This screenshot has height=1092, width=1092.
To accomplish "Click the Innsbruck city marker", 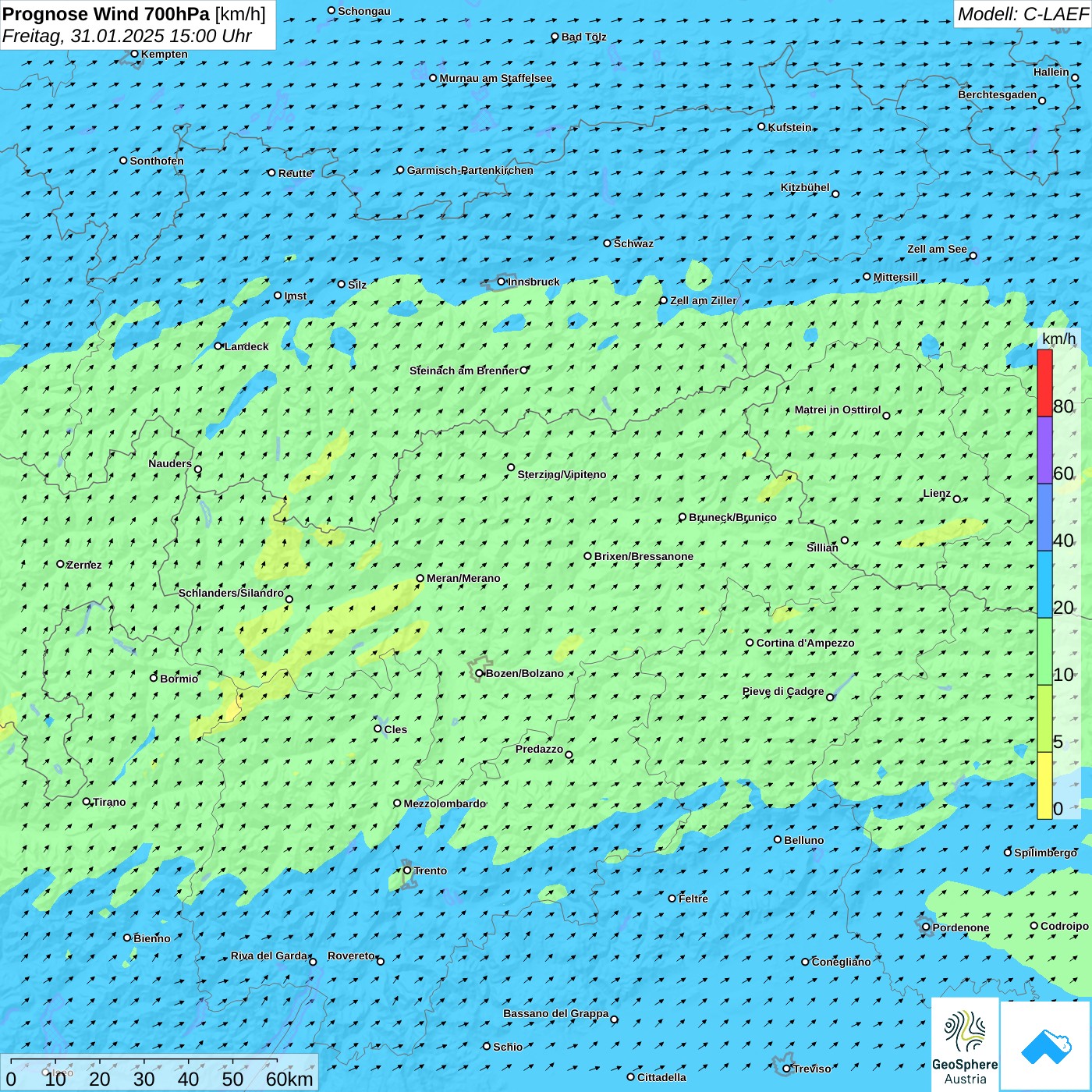I will (x=502, y=282).
